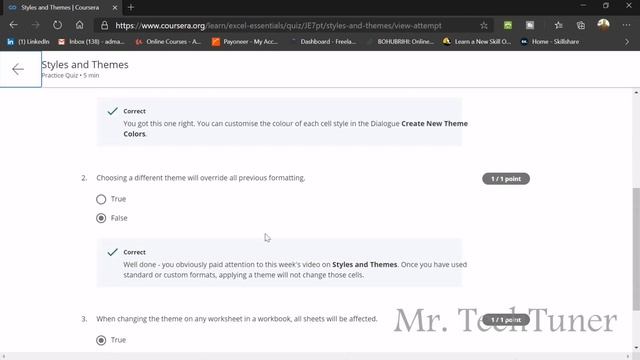Select True for question 3
Image resolution: width=640 pixels, height=360 pixels.
pyautogui.click(x=101, y=340)
